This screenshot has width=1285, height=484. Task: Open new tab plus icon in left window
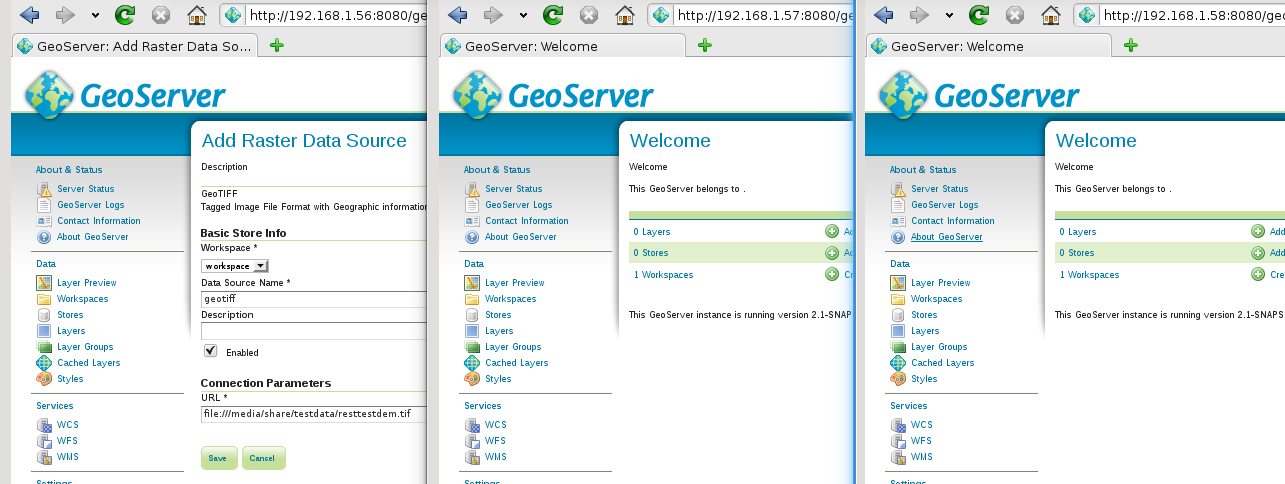coord(277,46)
